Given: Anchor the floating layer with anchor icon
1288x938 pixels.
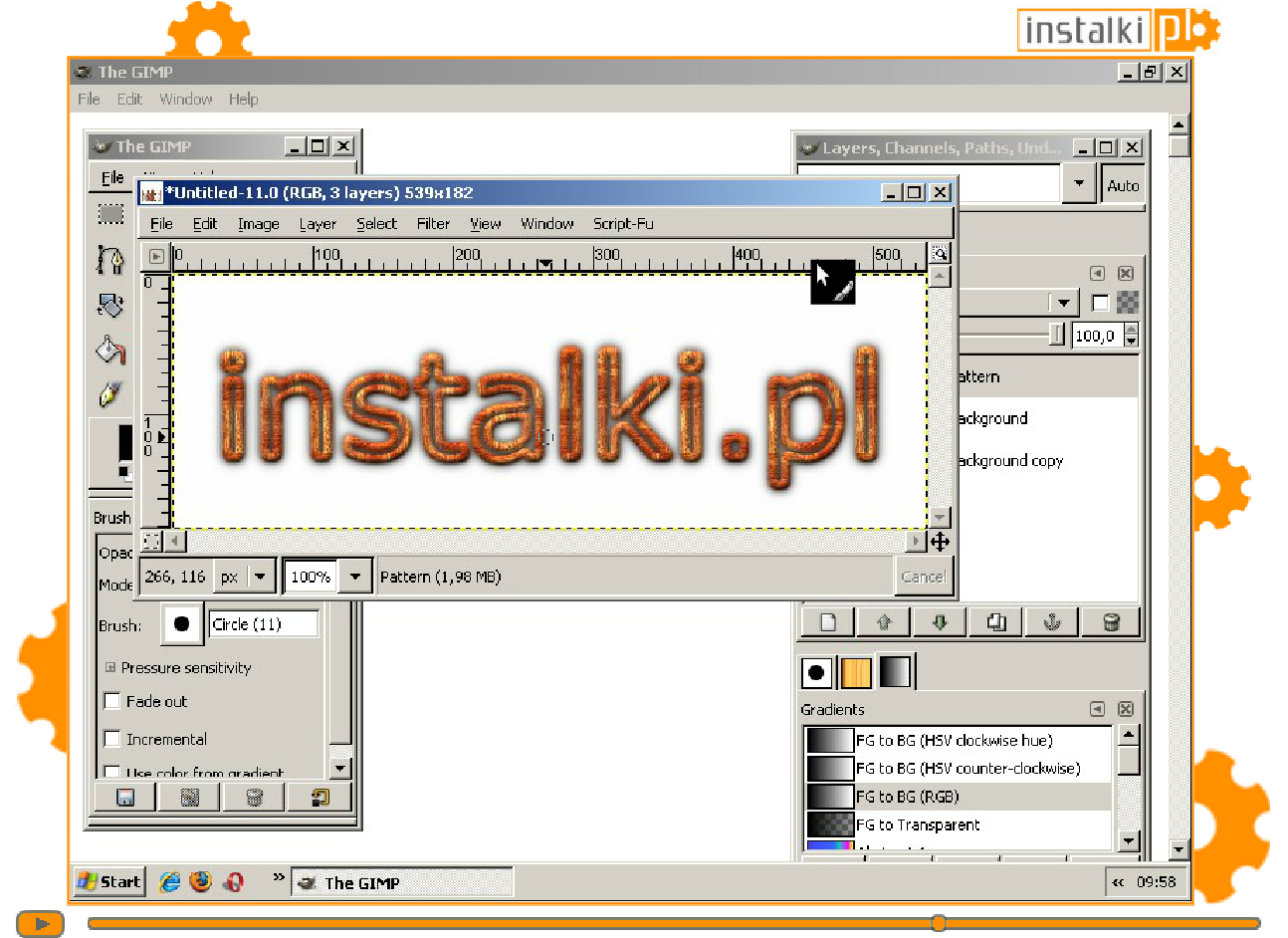Looking at the screenshot, I should [x=1052, y=622].
